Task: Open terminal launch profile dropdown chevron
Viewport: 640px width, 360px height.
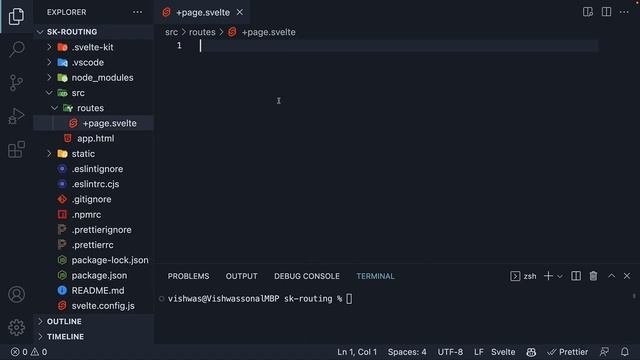Action: (x=560, y=276)
